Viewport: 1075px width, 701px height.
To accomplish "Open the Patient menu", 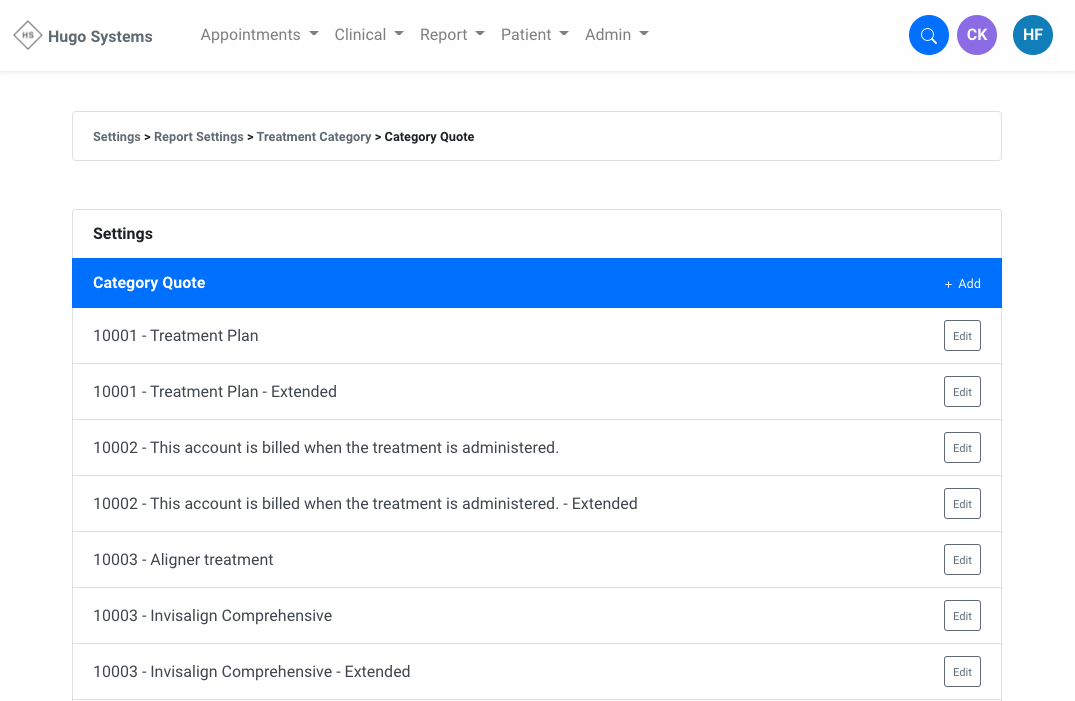I will coord(534,35).
